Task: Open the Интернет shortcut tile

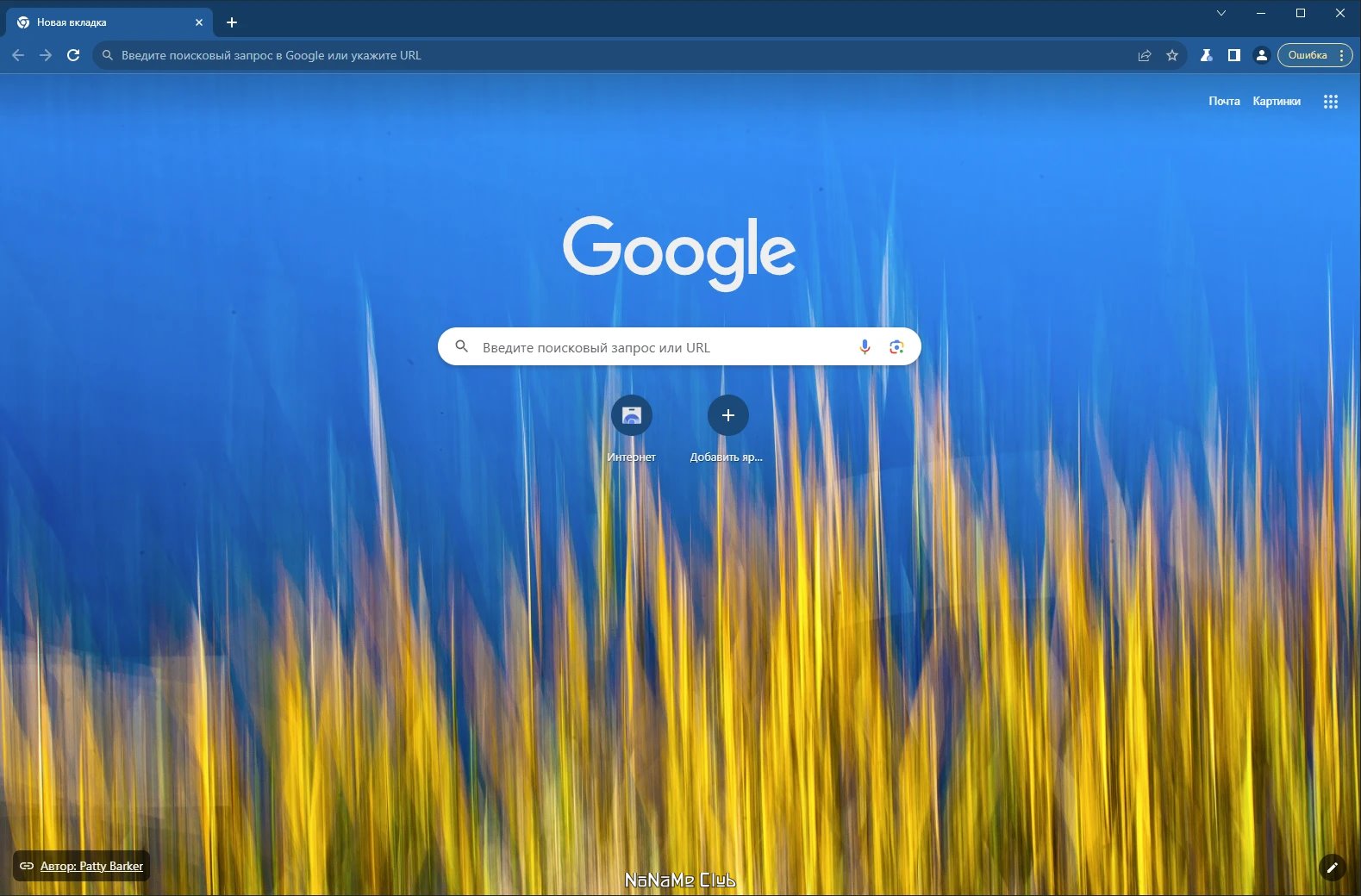Action: pos(632,429)
